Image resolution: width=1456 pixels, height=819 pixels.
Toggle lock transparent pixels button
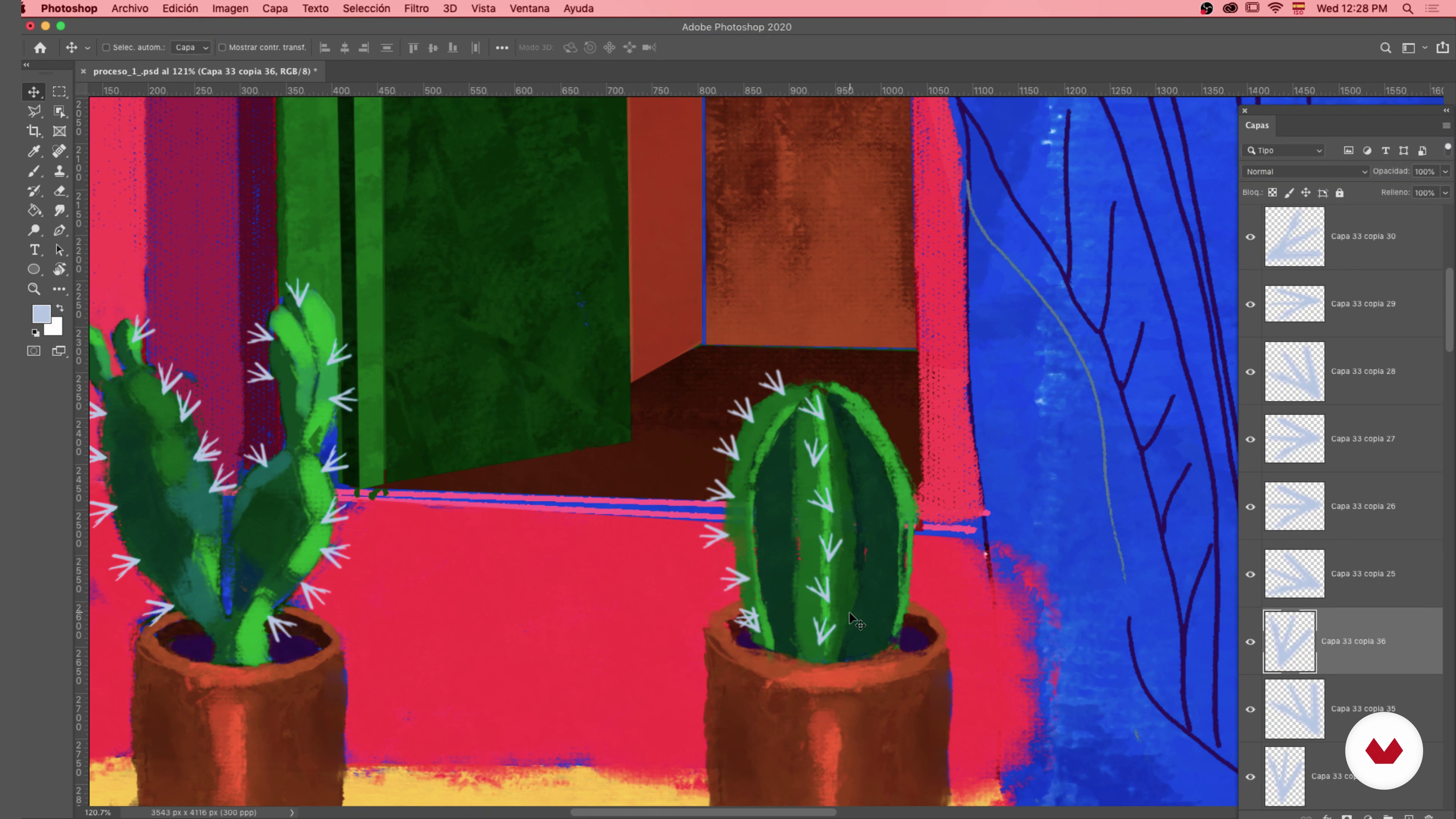point(1272,193)
